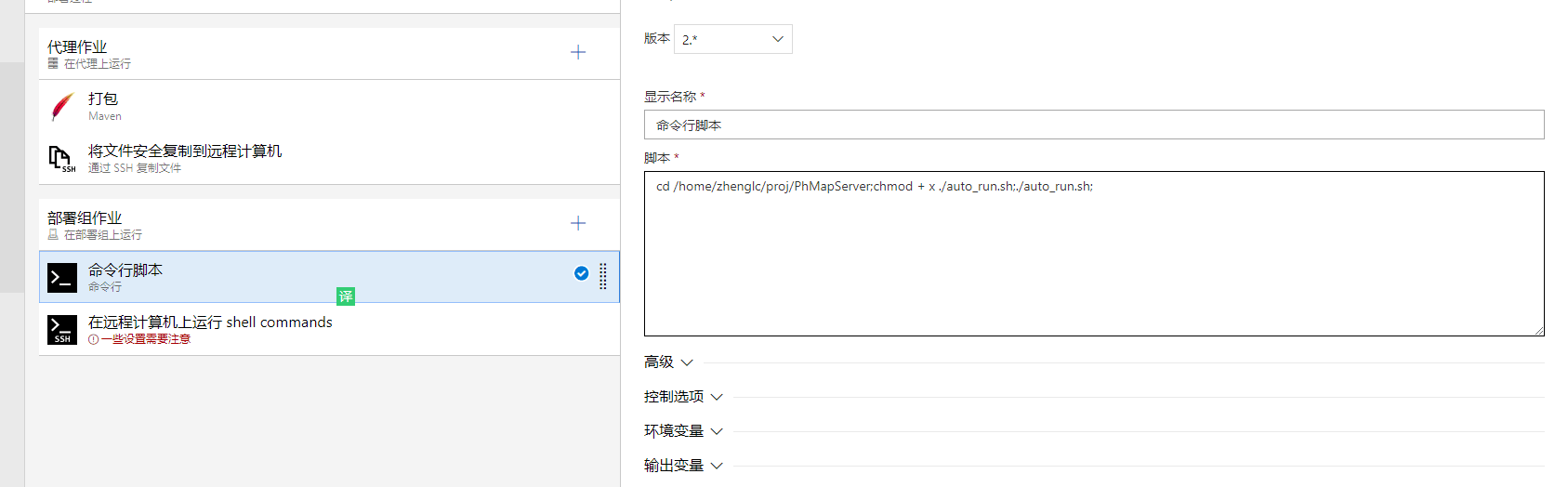Toggle the blue checkmark on 命令行脚本

click(581, 273)
